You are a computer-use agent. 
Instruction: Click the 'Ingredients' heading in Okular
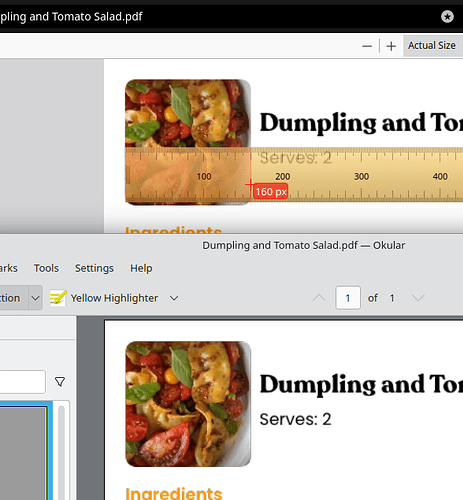coord(174,494)
